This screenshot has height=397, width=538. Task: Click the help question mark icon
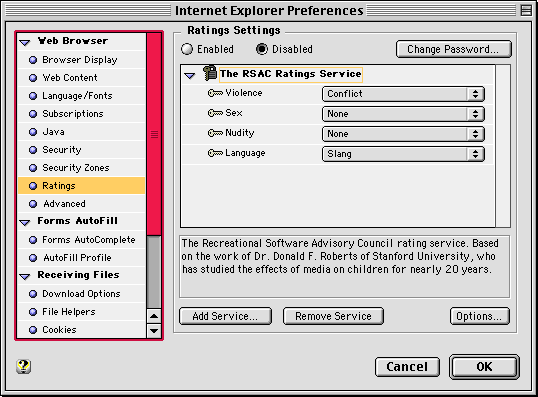pos(23,366)
